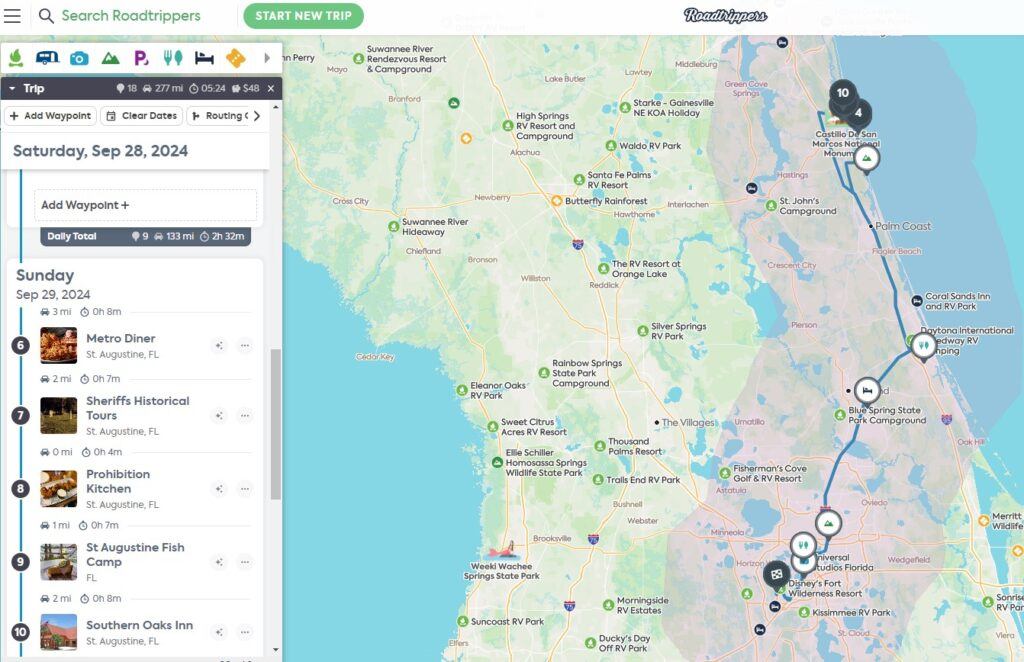Open more options for Prohibition Kitchen
The image size is (1024, 662).
point(245,489)
